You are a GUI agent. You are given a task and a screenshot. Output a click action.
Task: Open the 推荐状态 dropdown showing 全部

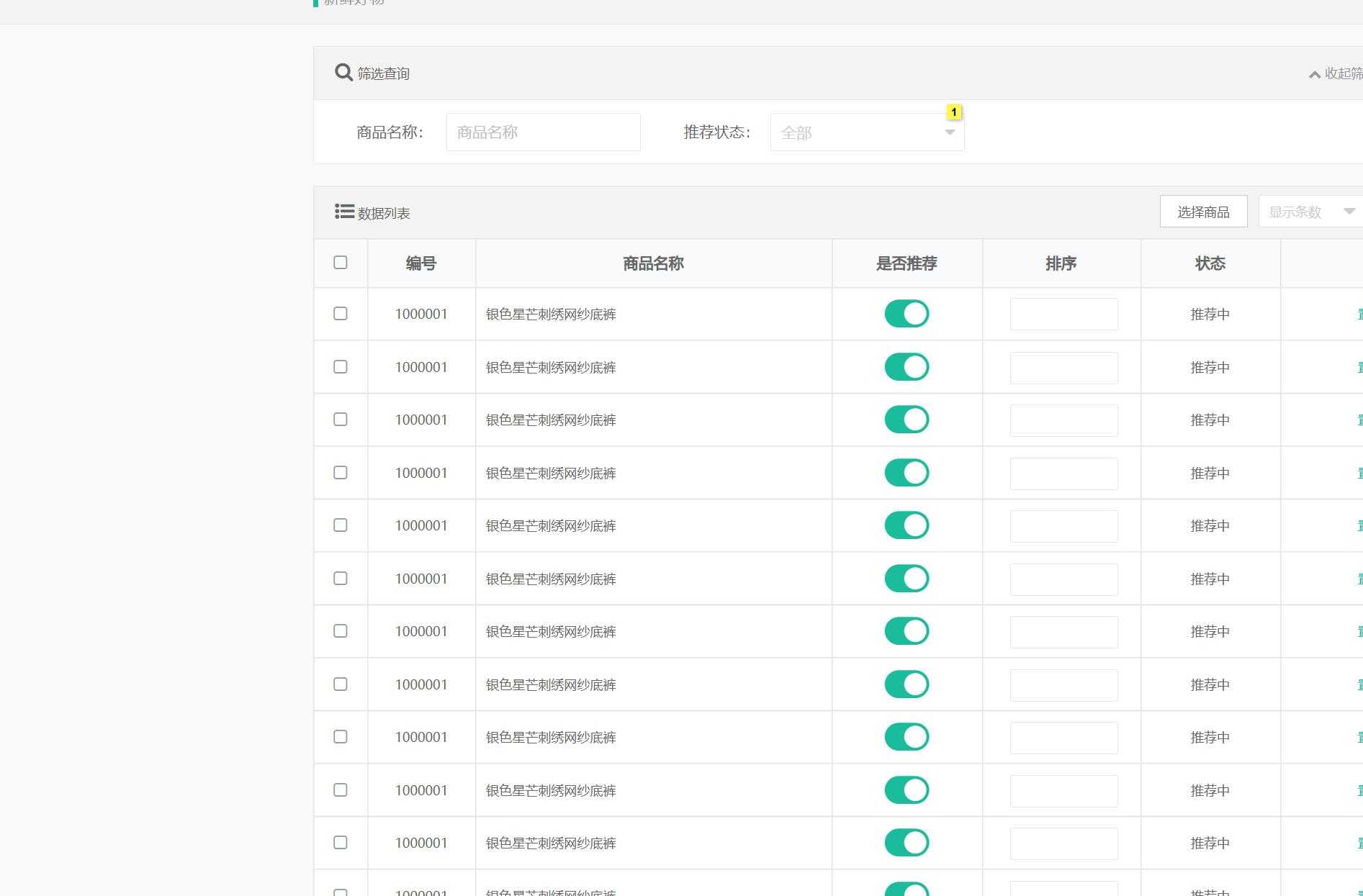(x=867, y=132)
